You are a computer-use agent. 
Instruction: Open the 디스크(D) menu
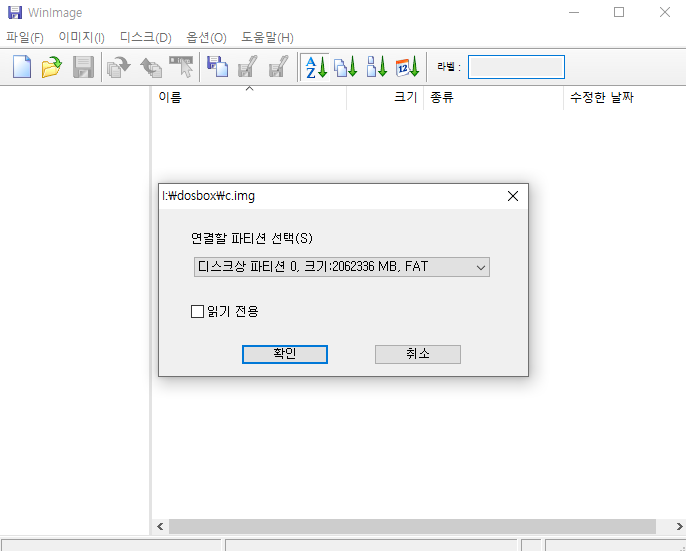146,38
